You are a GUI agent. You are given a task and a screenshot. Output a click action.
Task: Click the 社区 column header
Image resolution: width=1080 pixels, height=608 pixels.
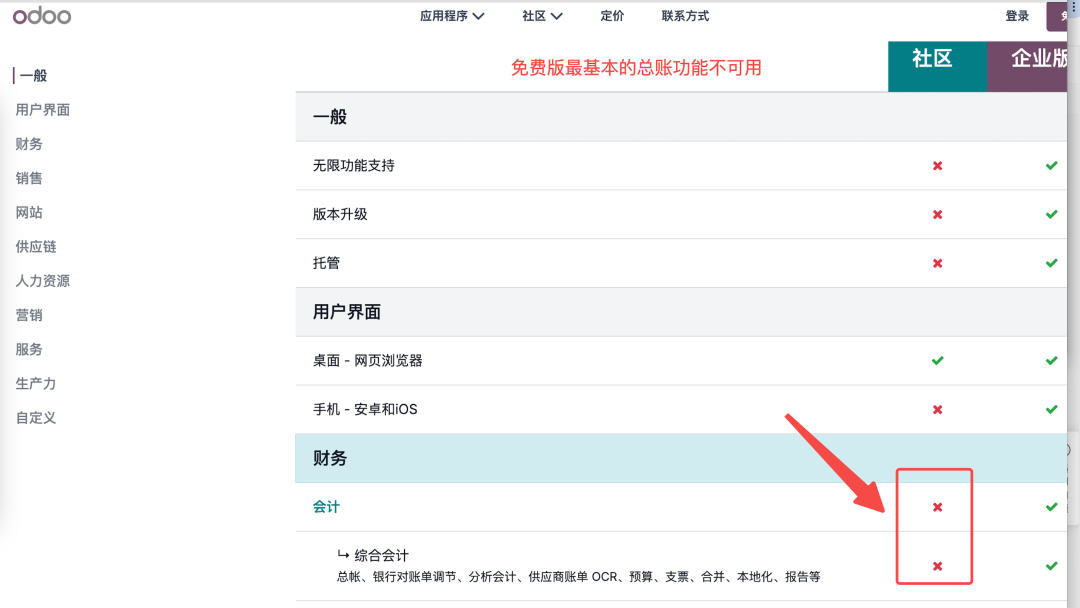(932, 60)
